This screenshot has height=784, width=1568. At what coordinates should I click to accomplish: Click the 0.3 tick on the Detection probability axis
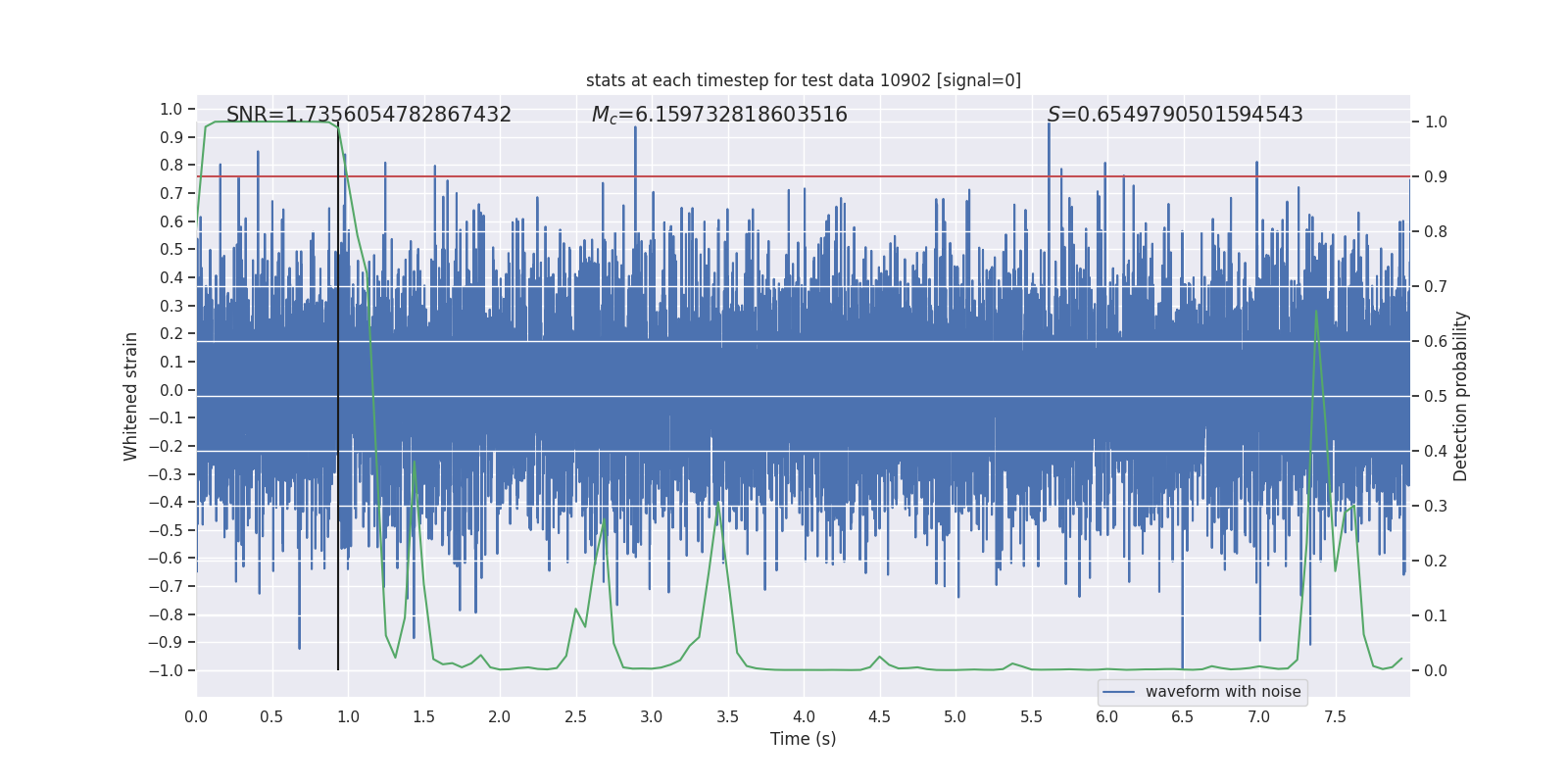pyautogui.click(x=1436, y=507)
